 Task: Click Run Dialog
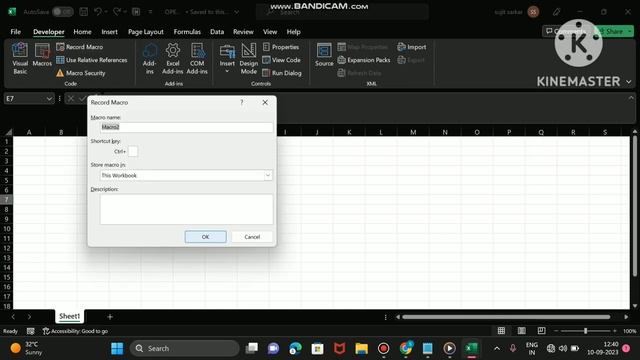(282, 73)
